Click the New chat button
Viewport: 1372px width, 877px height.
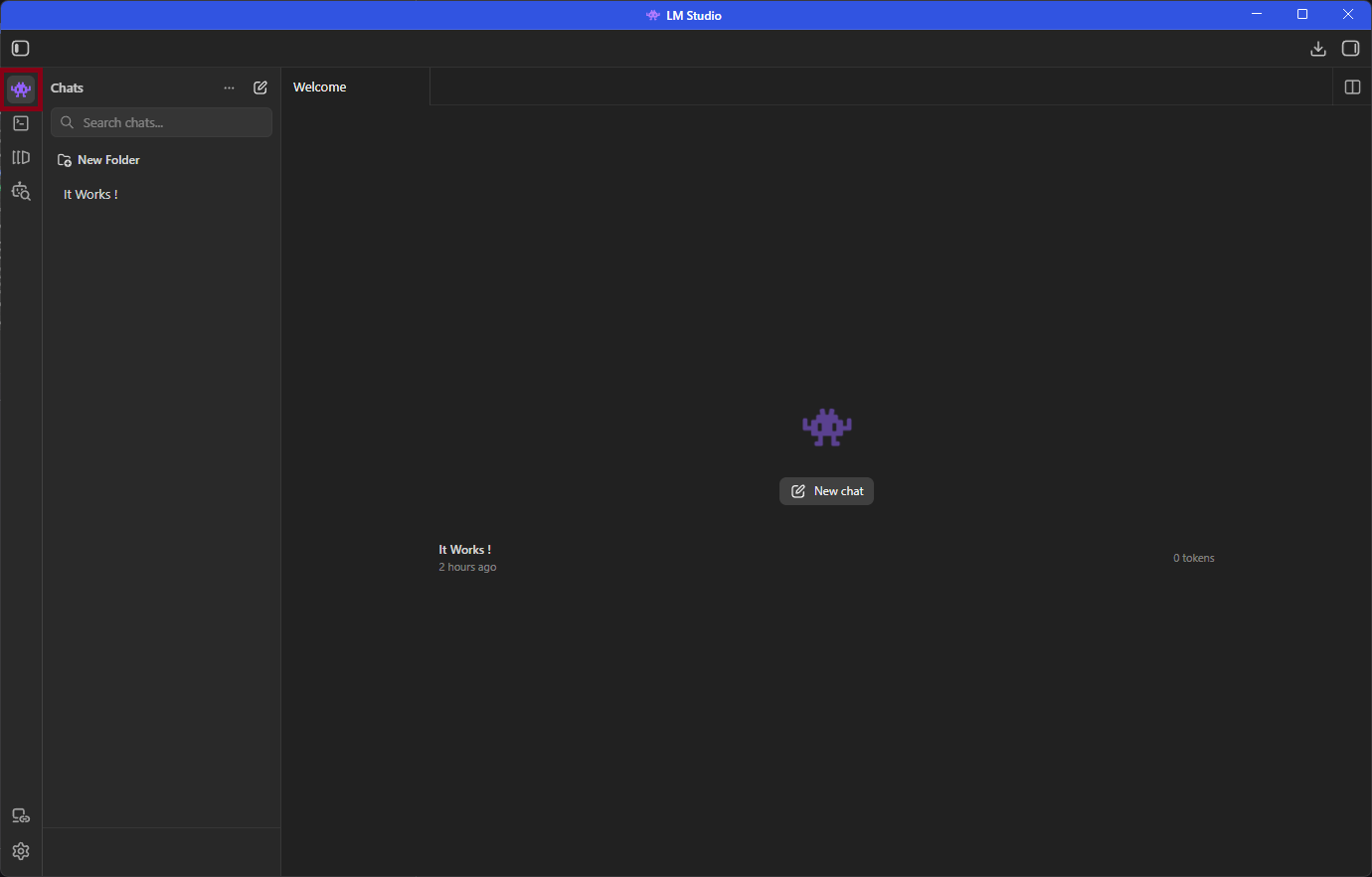826,491
